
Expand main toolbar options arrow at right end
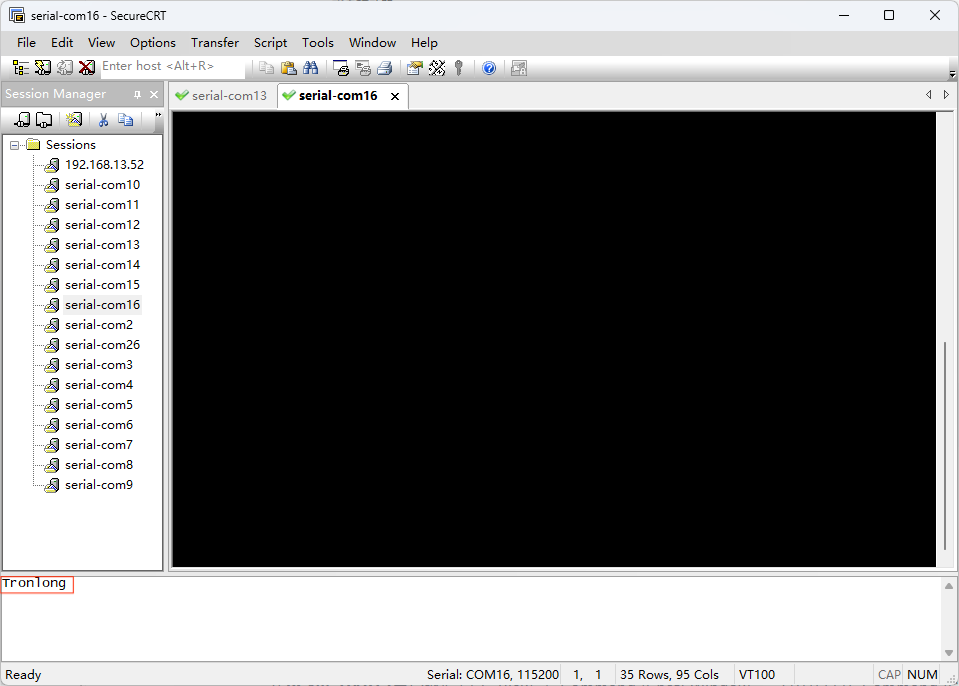[x=951, y=72]
